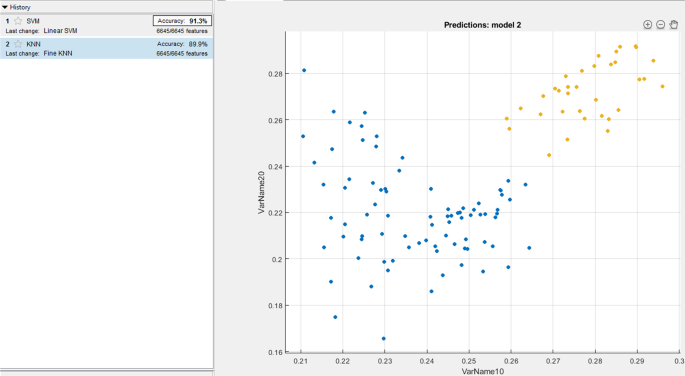Click the VarName20 y-axis label
Viewport: 685px width, 376px height.
261,192
